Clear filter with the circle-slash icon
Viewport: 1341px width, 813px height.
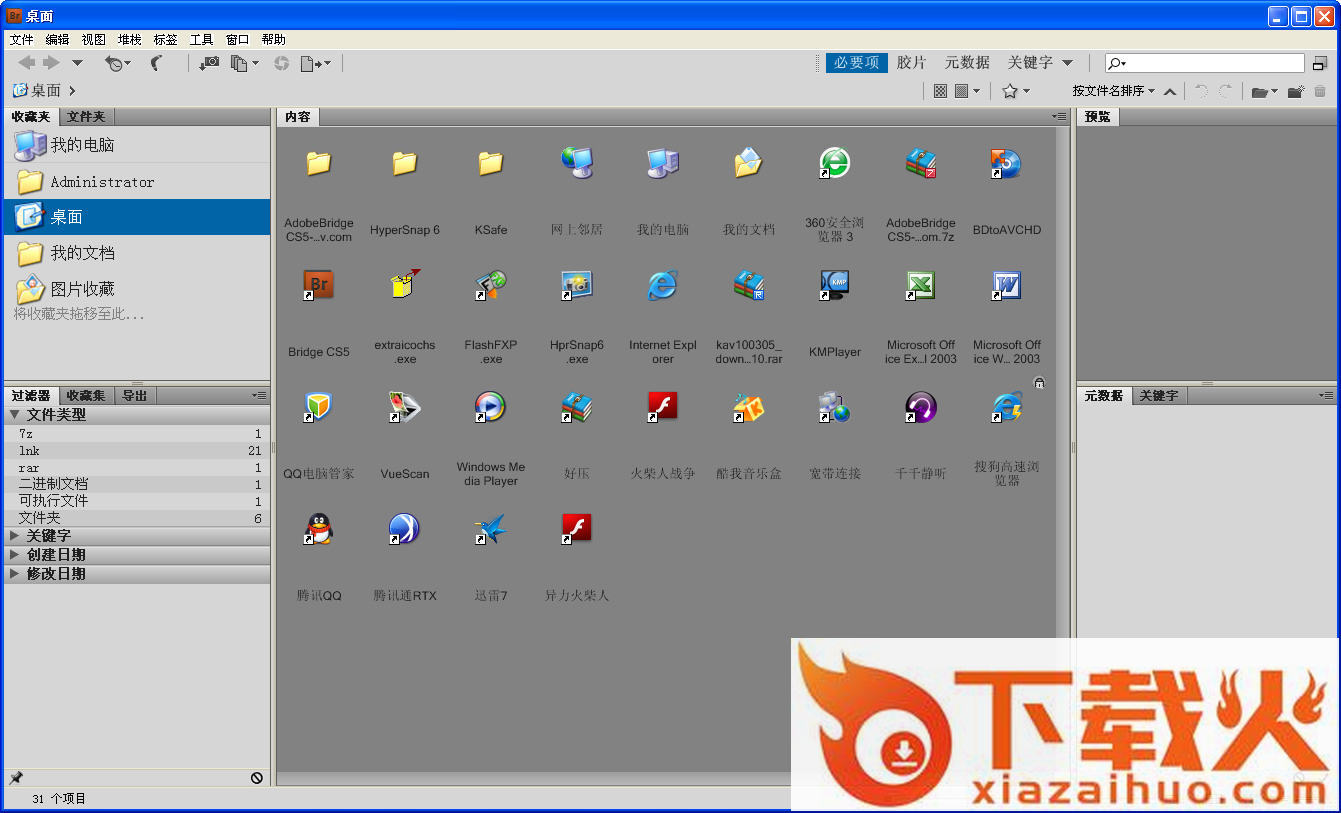[257, 778]
